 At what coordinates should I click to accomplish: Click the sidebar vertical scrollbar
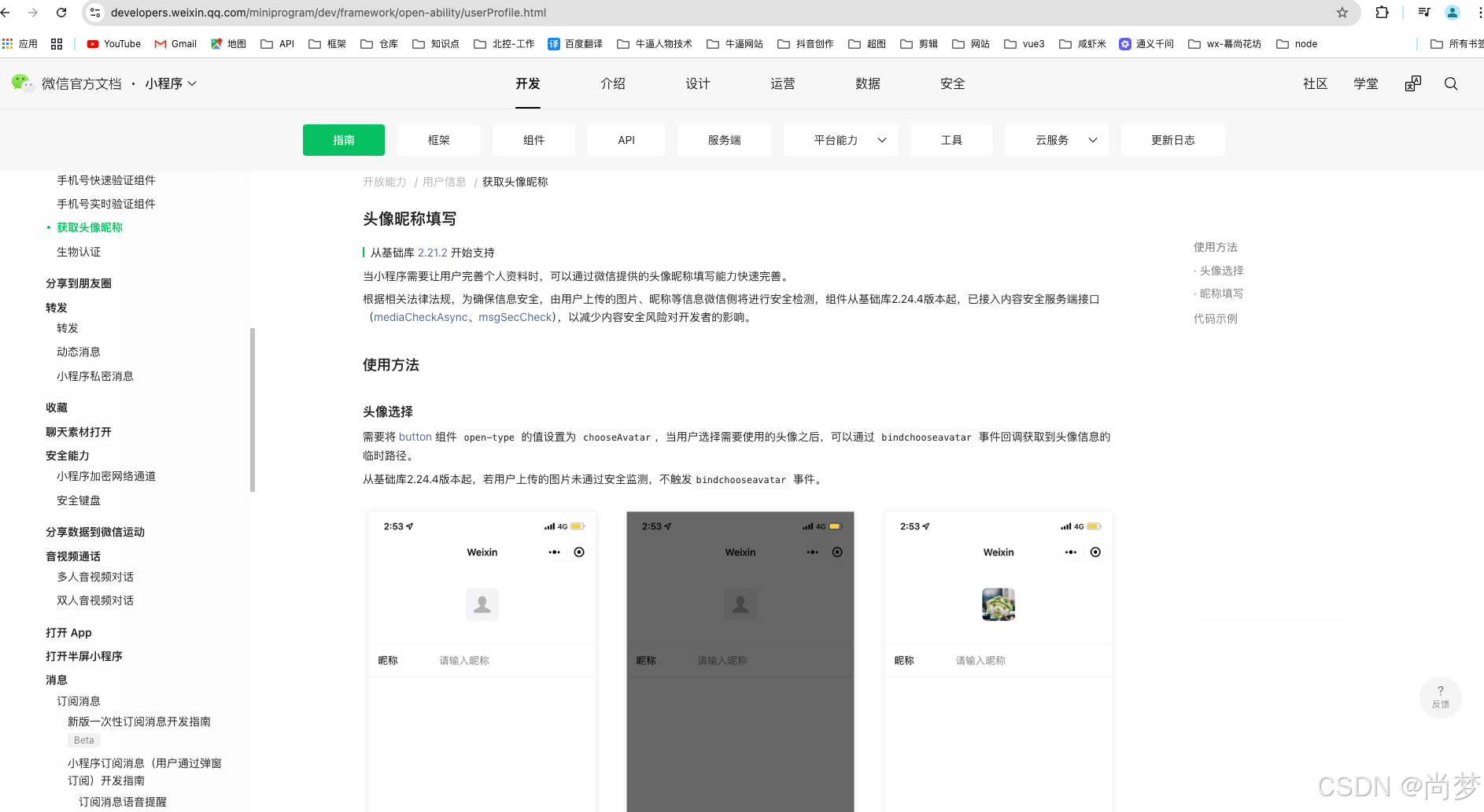pyautogui.click(x=253, y=410)
